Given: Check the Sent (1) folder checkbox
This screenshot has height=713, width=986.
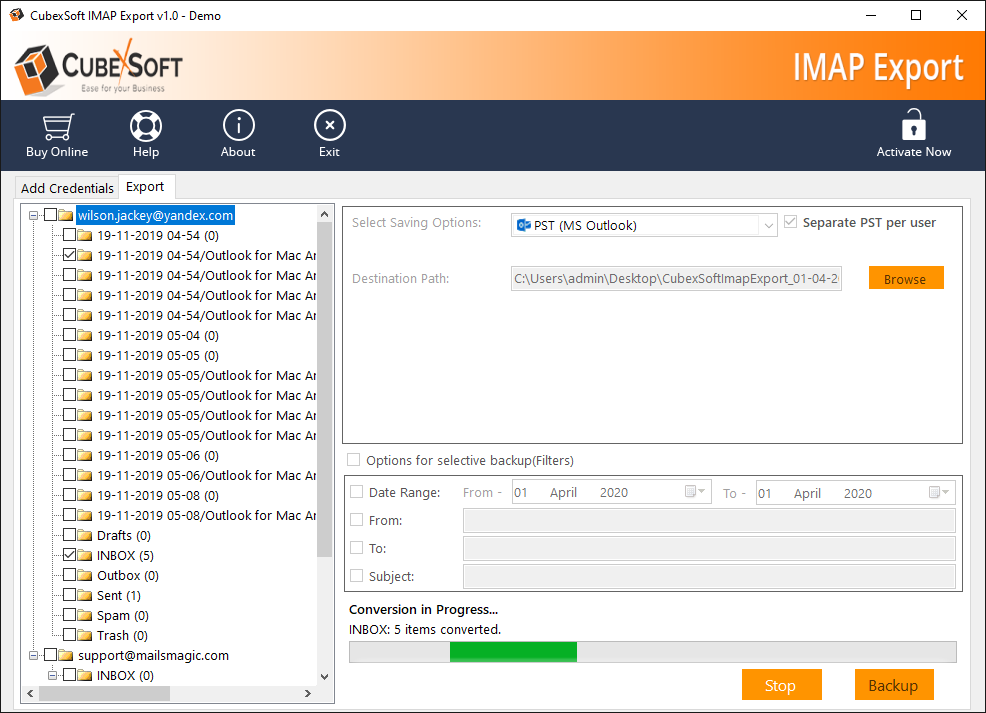Looking at the screenshot, I should [69, 595].
